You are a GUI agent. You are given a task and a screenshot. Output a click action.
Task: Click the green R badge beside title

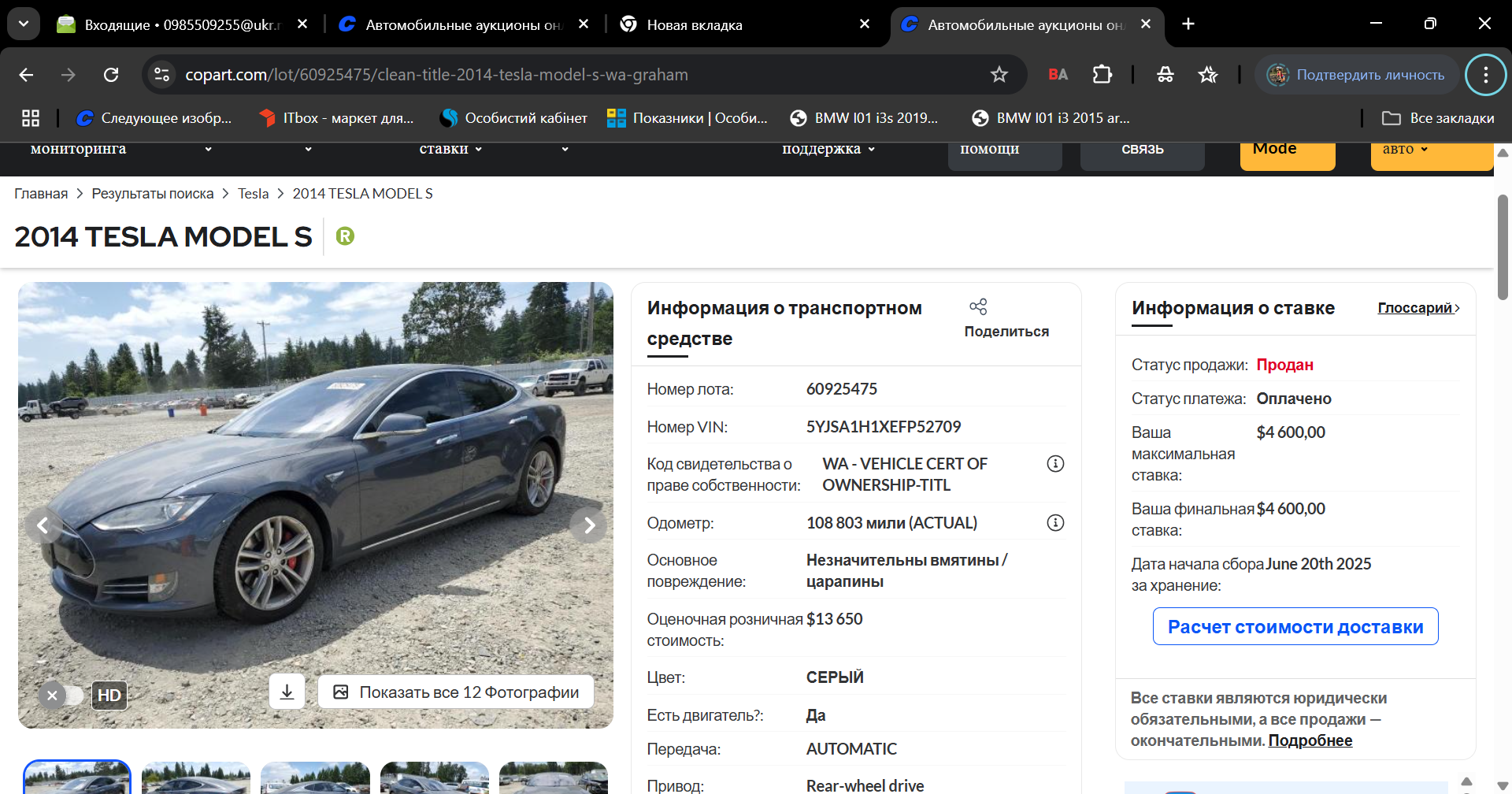click(x=345, y=236)
